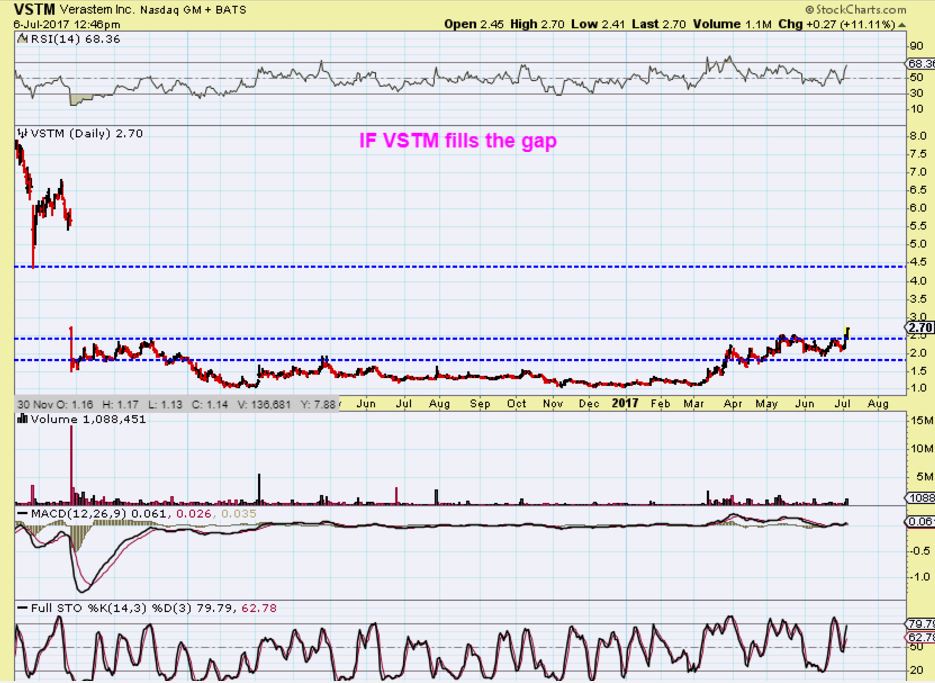Viewport: 935px width, 683px height.
Task: Click the 0.035 MACD histogram value
Action: pyautogui.click(x=239, y=514)
